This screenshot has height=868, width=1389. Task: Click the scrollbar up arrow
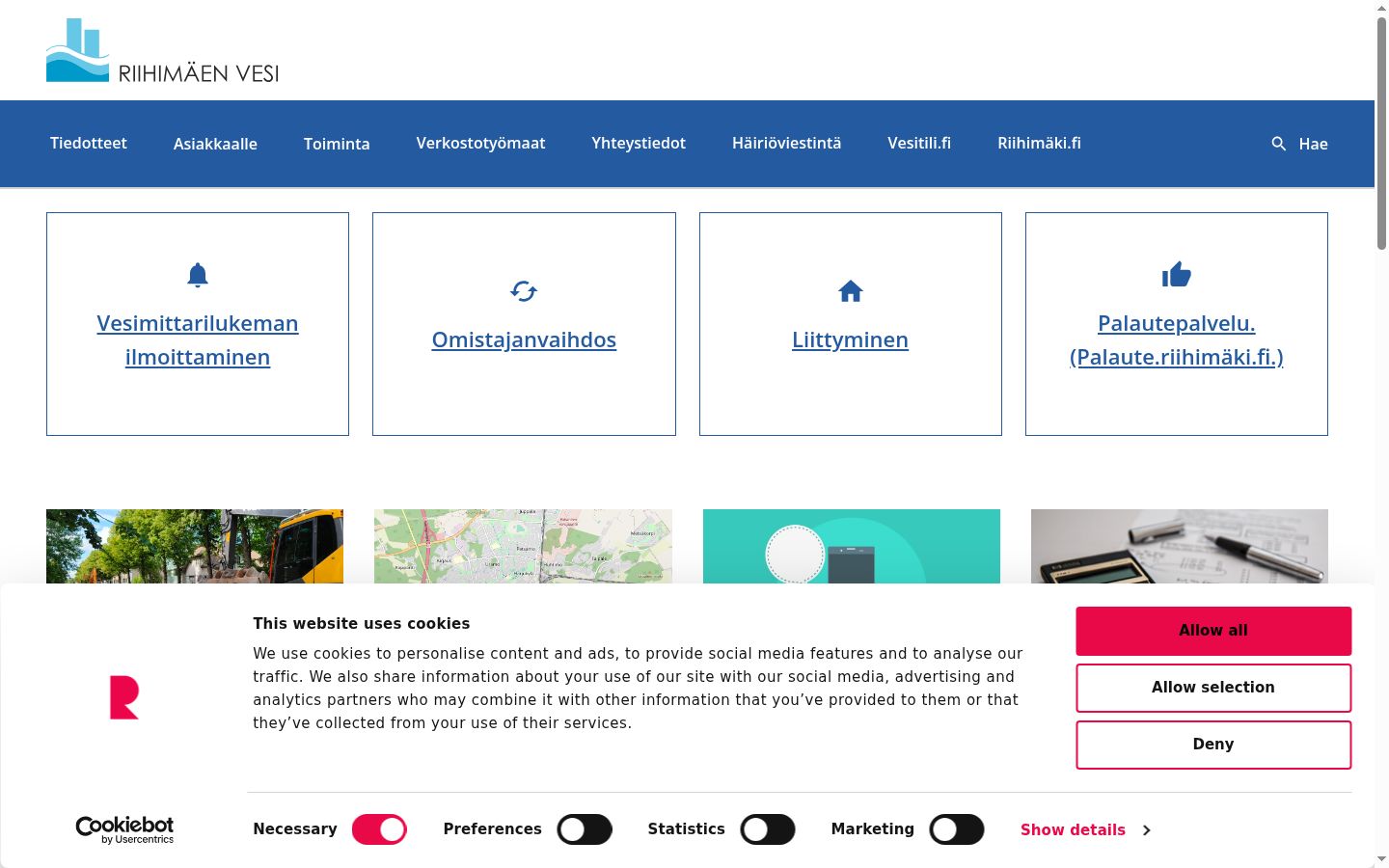click(x=1381, y=8)
